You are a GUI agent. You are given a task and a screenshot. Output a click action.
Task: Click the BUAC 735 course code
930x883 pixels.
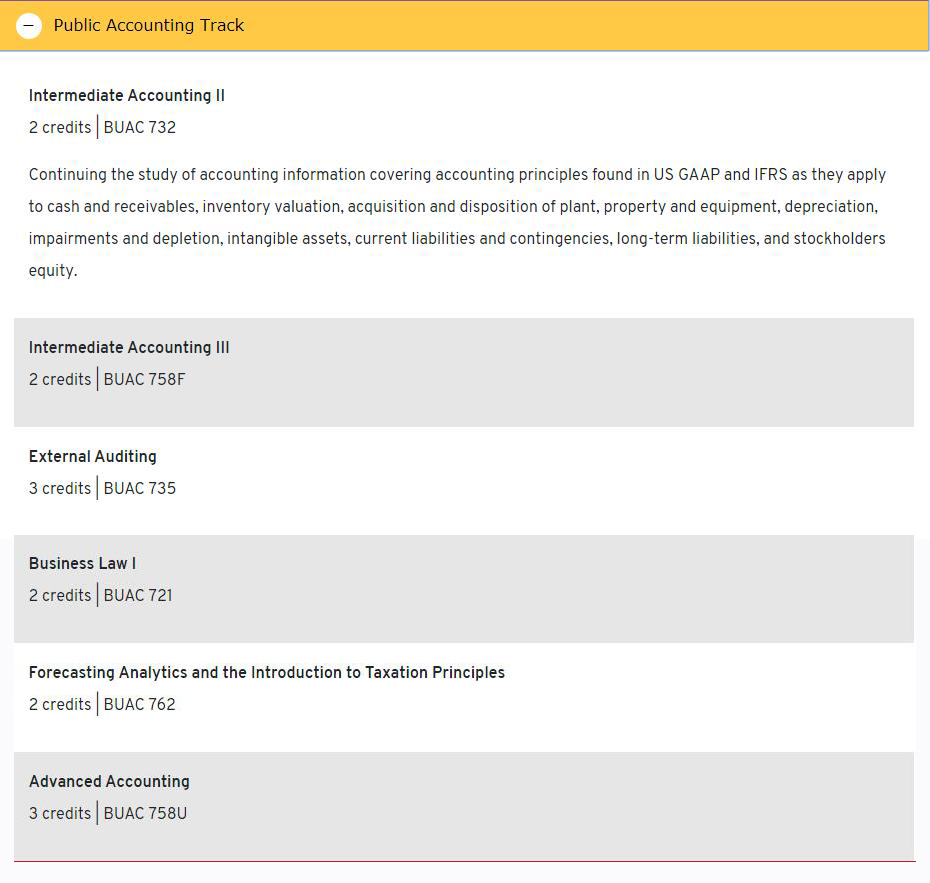click(x=140, y=489)
